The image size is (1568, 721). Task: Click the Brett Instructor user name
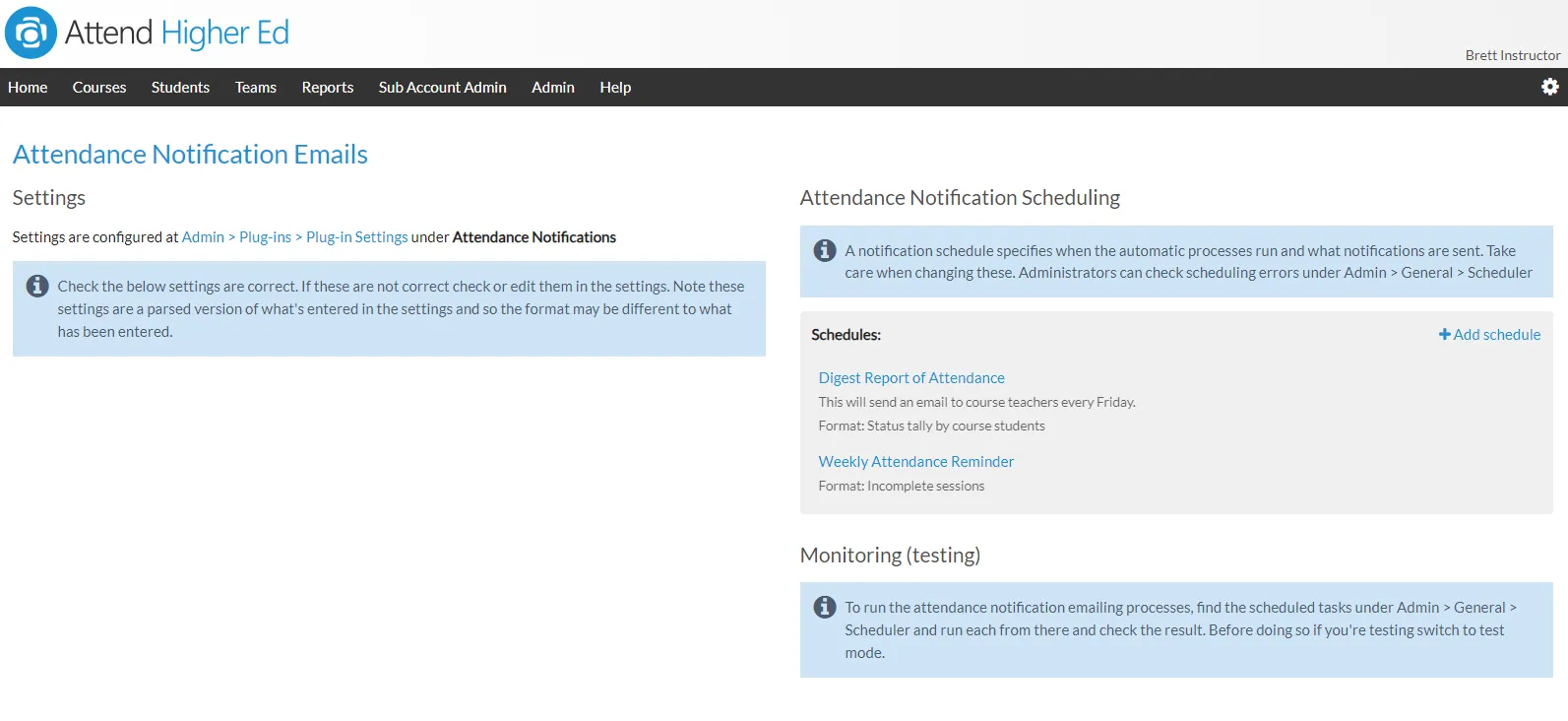(1513, 55)
